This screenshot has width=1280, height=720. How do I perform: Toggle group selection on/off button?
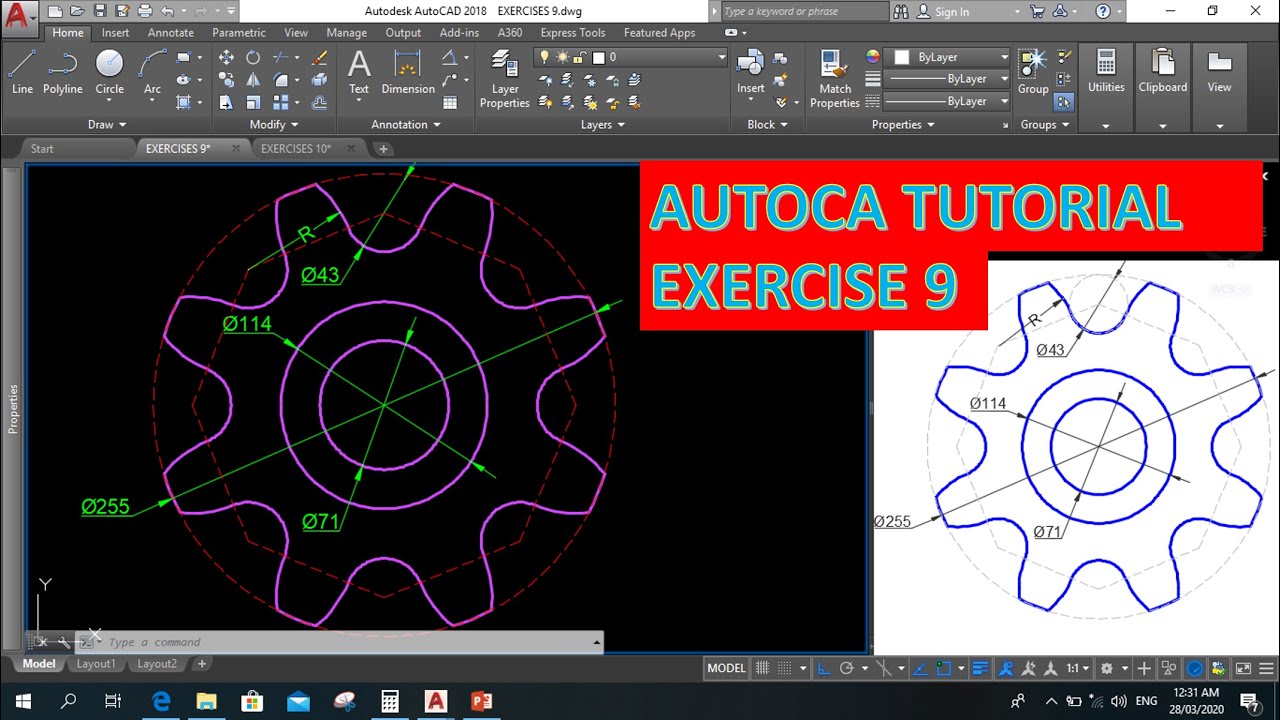1063,102
